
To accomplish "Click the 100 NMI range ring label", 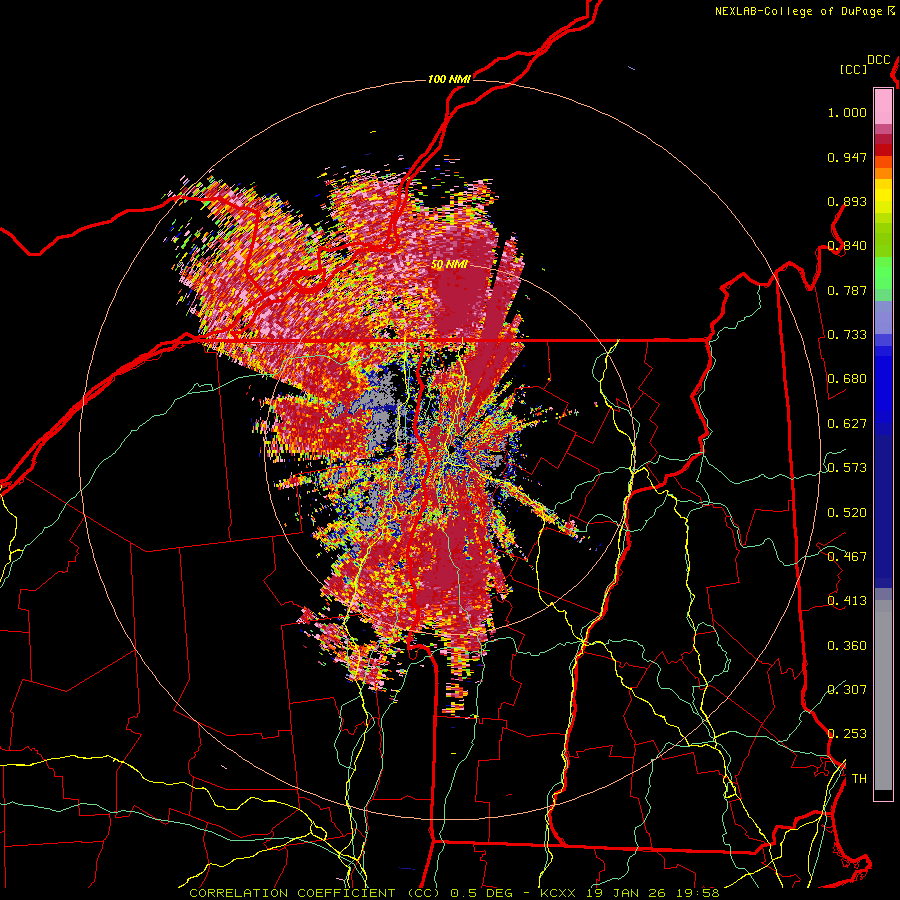I will click(x=449, y=79).
